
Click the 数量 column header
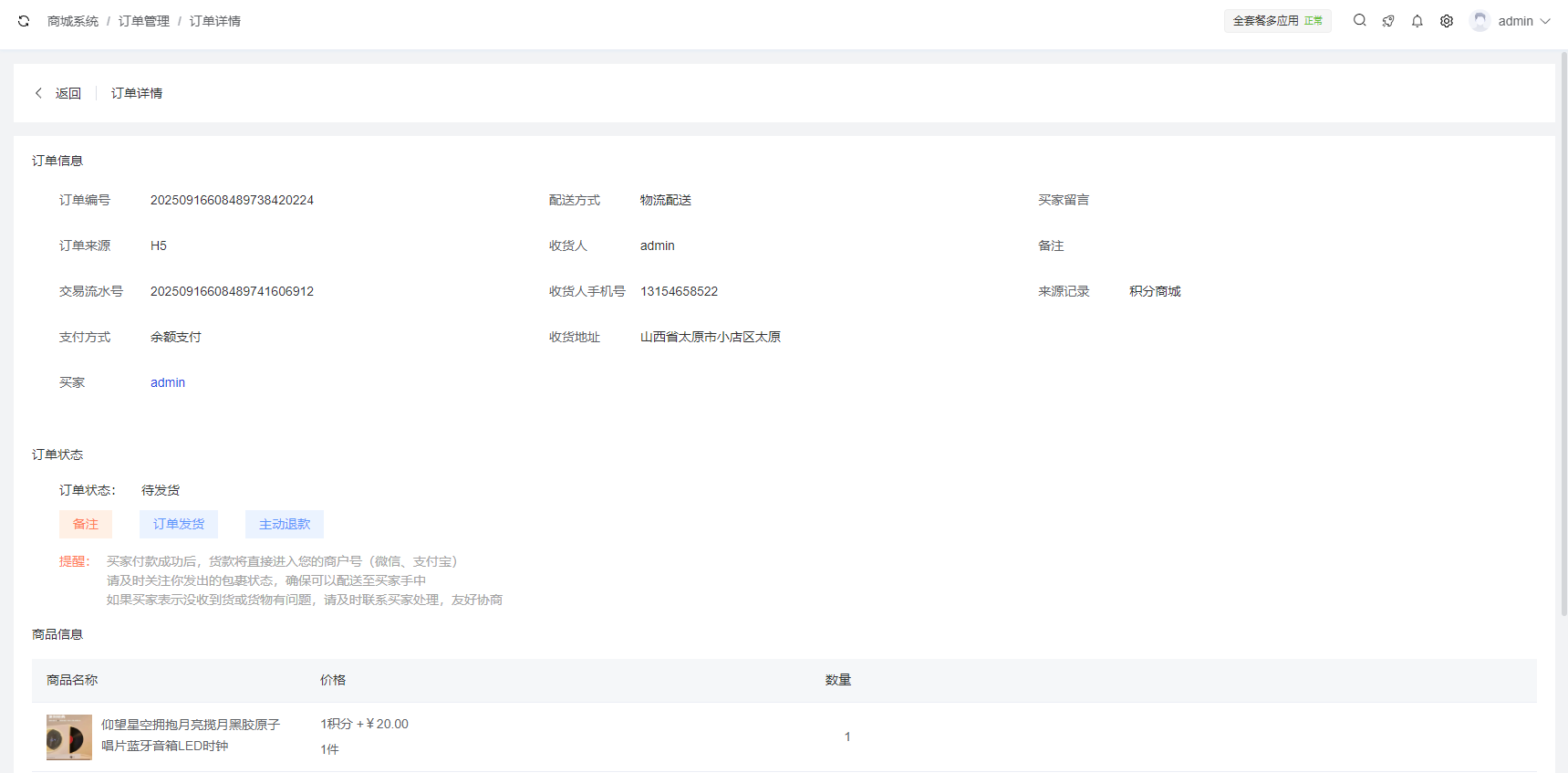point(838,680)
